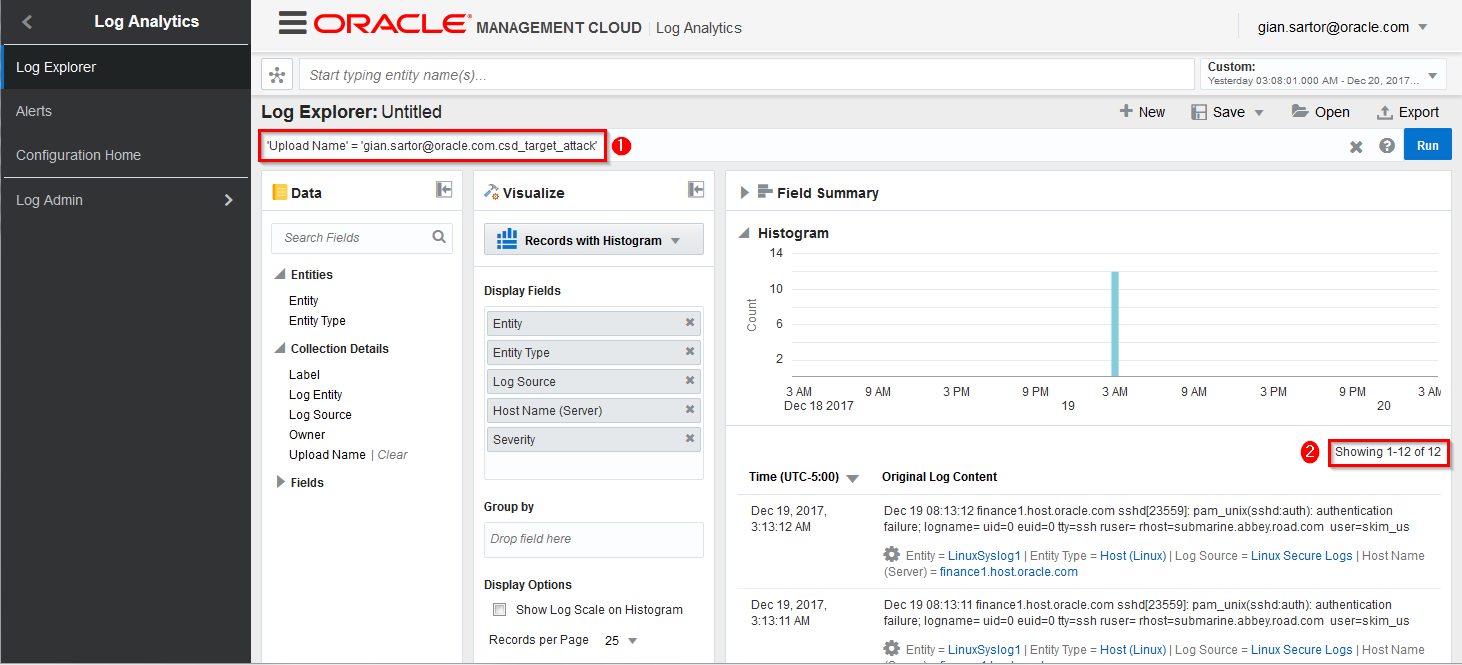Viewport: 1462px width, 665px height.
Task: Click the Showing 1-12 of 12 text
Action: 1388,452
